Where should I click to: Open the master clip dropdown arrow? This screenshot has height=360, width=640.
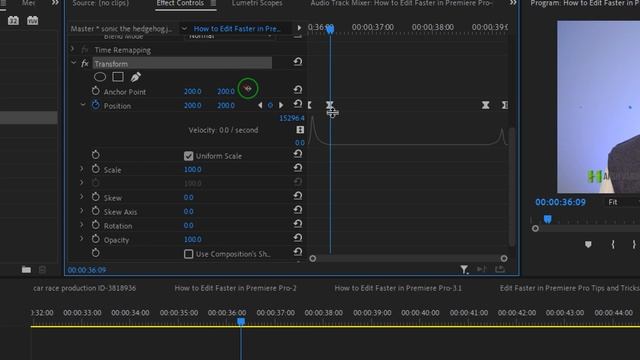coord(184,28)
